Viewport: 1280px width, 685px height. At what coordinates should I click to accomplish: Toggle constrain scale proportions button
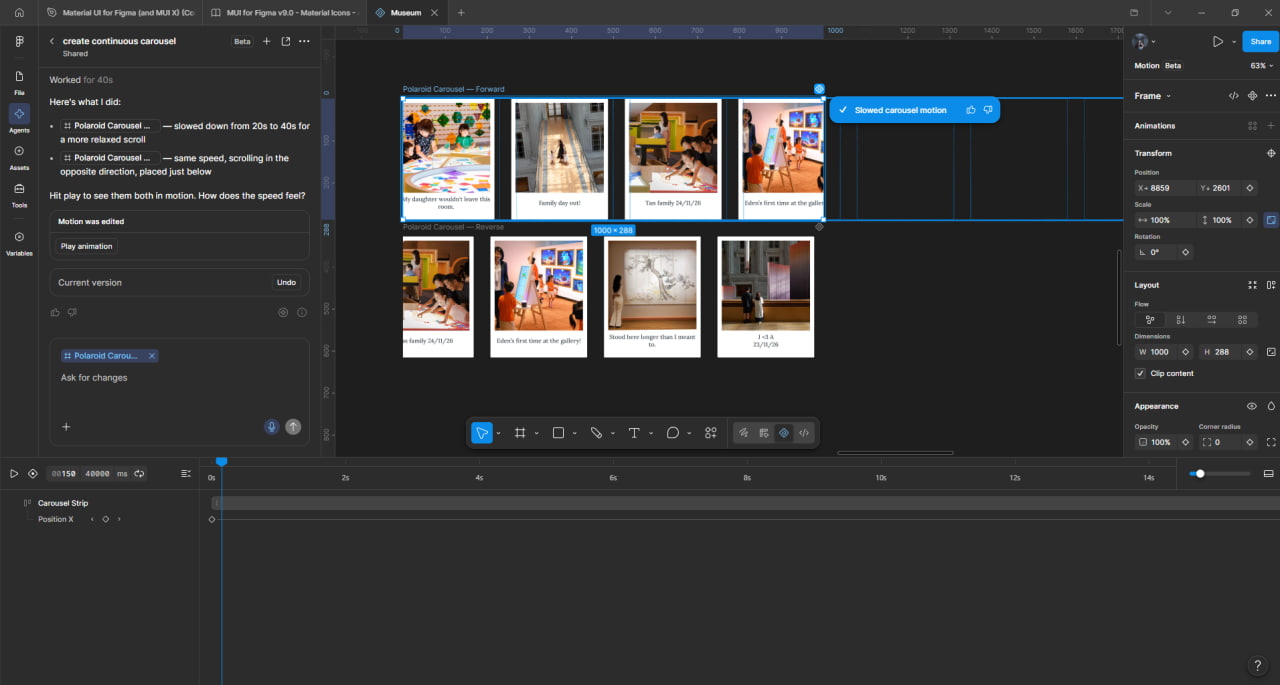tap(1271, 220)
